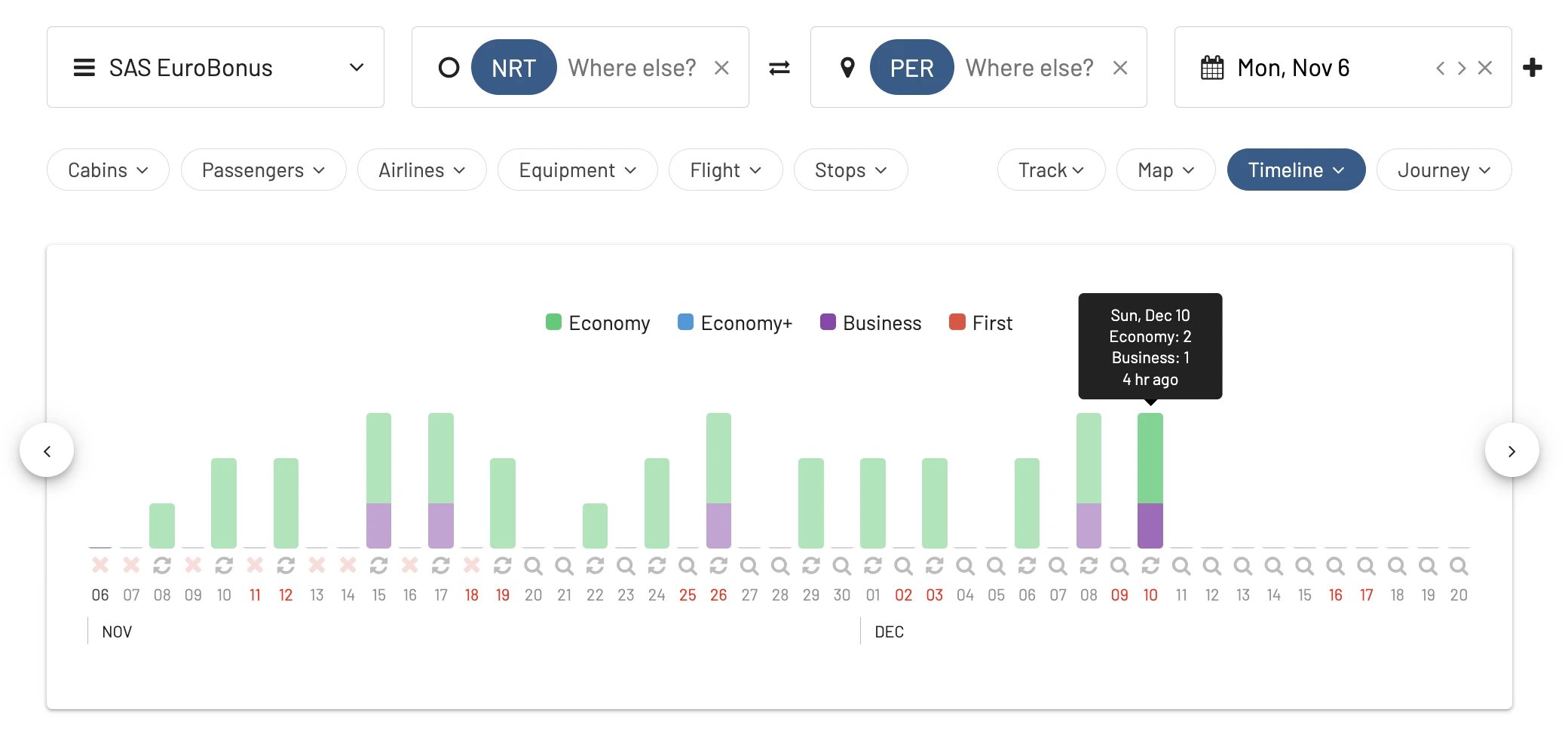The width and height of the screenshot is (1568, 752).
Task: Click the plus icon to add date
Action: point(1532,68)
